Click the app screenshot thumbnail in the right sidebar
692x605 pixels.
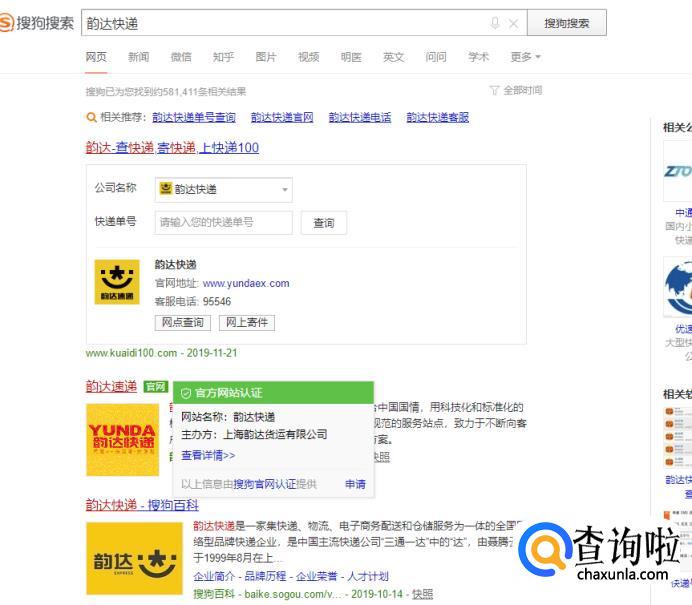(x=678, y=437)
